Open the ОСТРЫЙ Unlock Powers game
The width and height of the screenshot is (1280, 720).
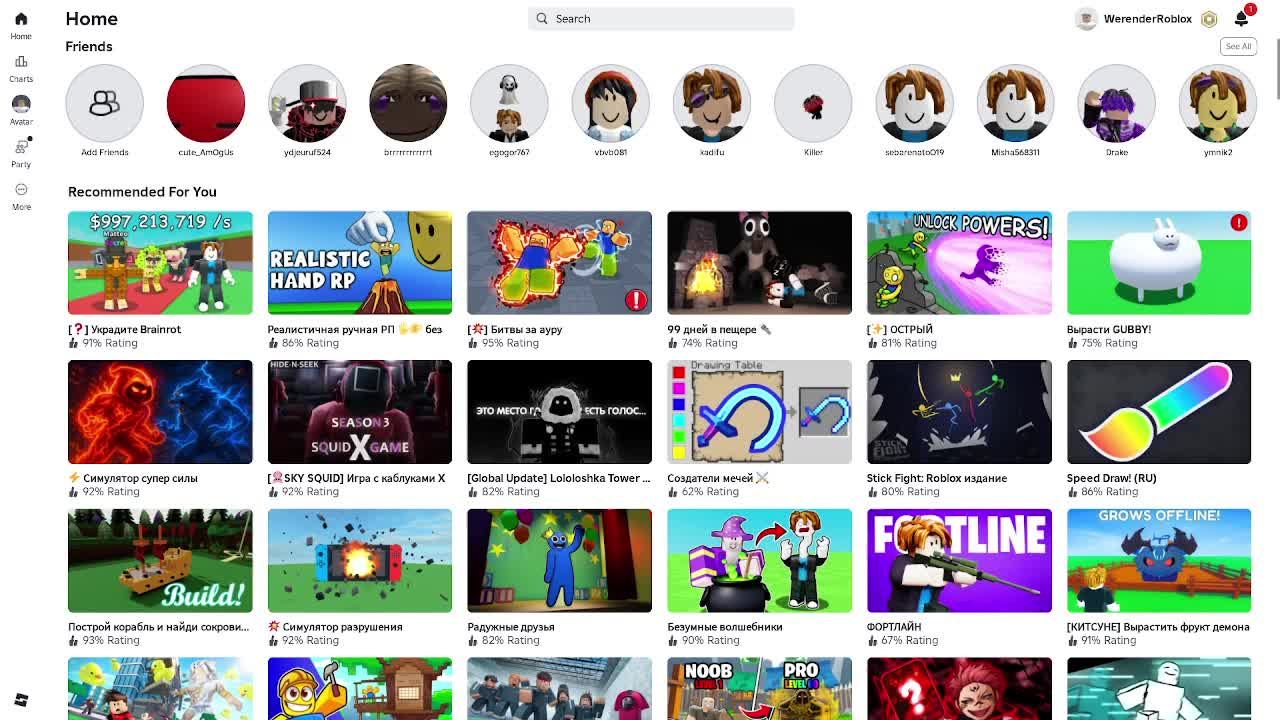click(959, 262)
